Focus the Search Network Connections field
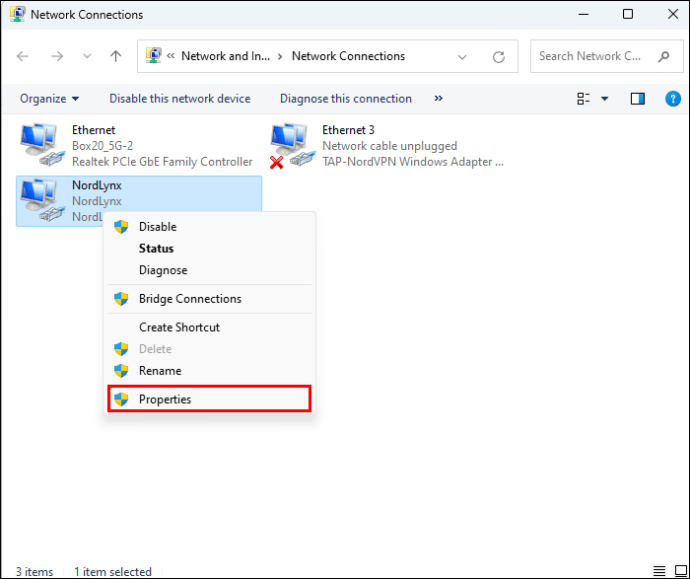This screenshot has width=690, height=579. point(607,56)
